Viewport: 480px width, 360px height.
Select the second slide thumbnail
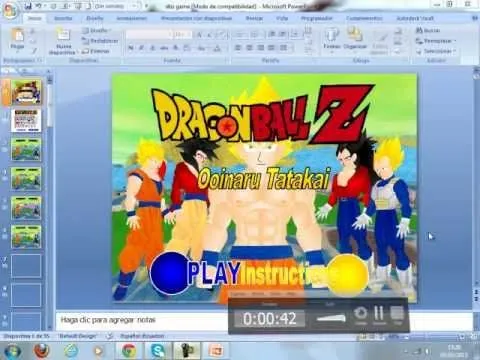[x=26, y=121]
